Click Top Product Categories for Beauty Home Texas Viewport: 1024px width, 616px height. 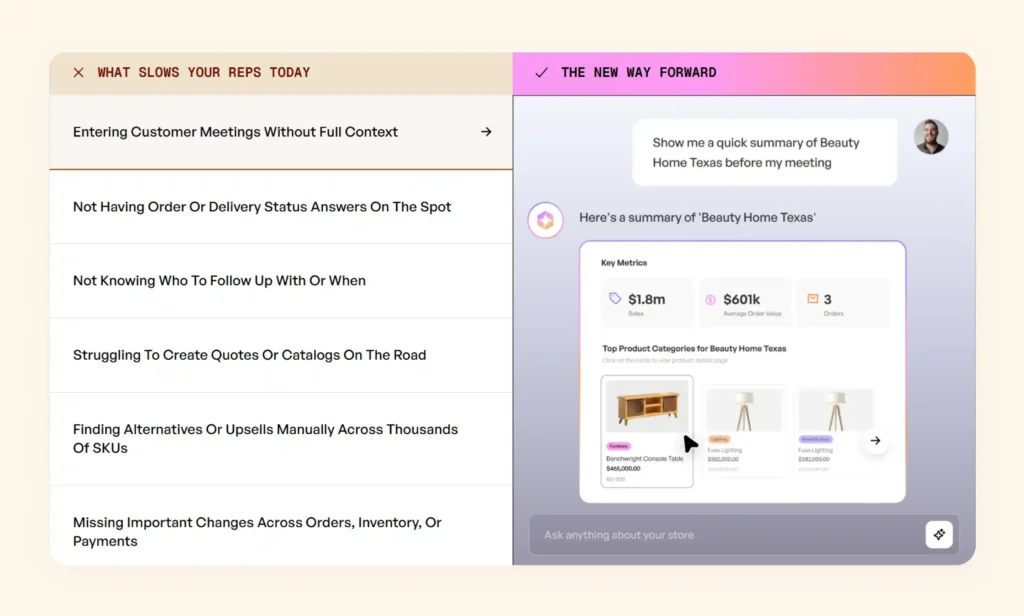click(x=694, y=349)
